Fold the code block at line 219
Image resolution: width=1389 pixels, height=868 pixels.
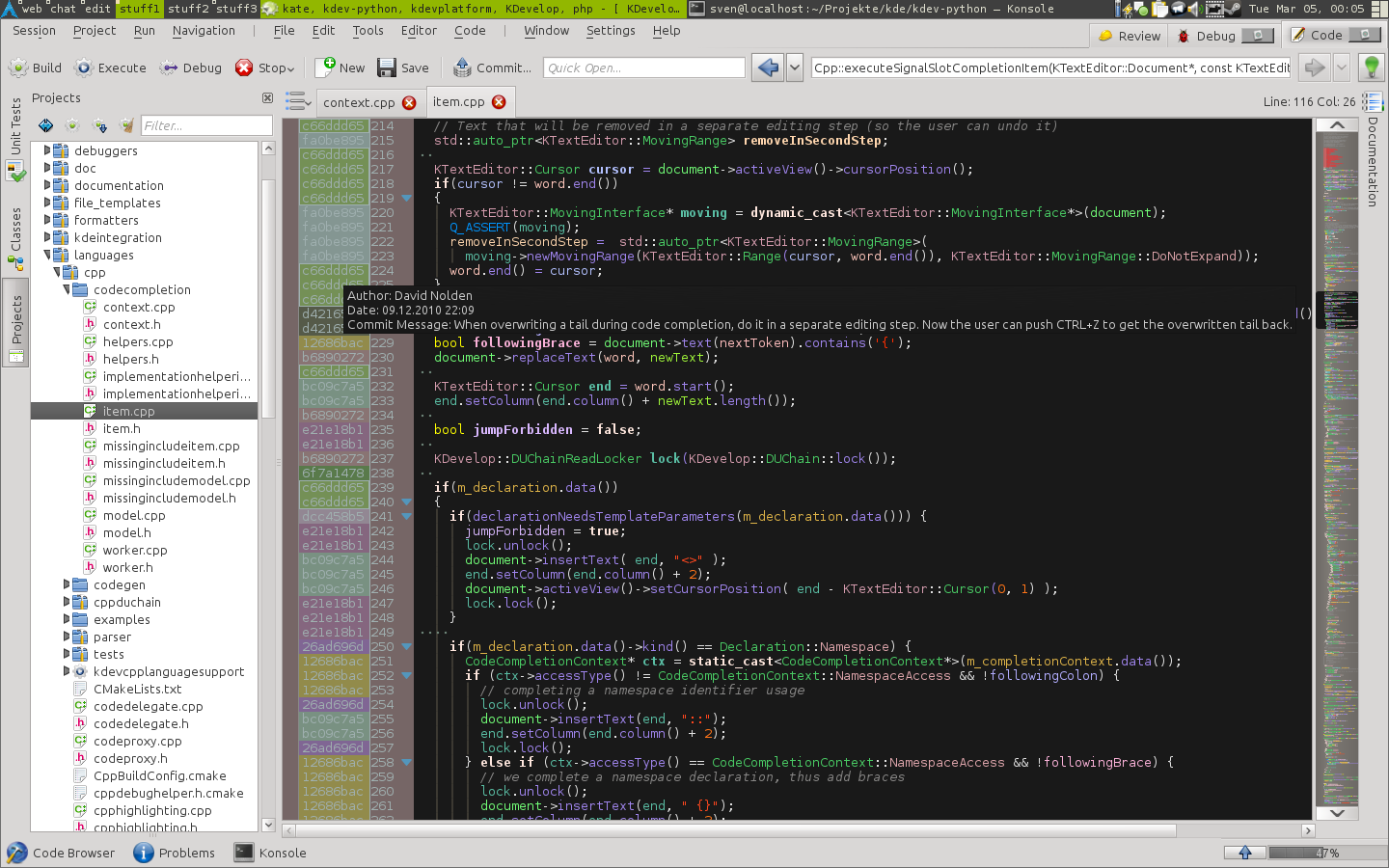[406, 198]
